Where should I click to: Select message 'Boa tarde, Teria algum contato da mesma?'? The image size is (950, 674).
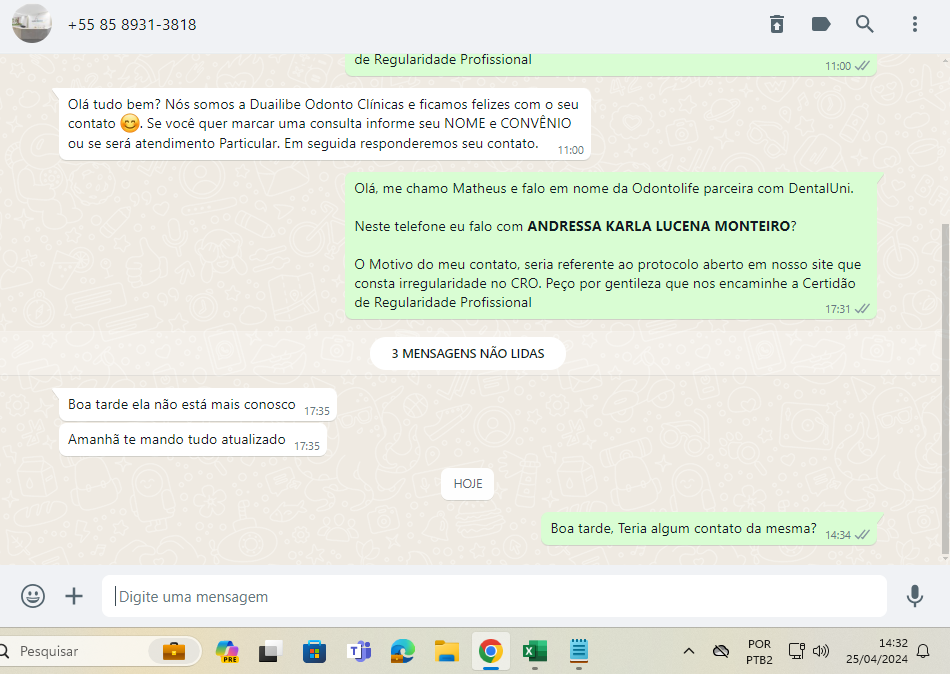[709, 529]
